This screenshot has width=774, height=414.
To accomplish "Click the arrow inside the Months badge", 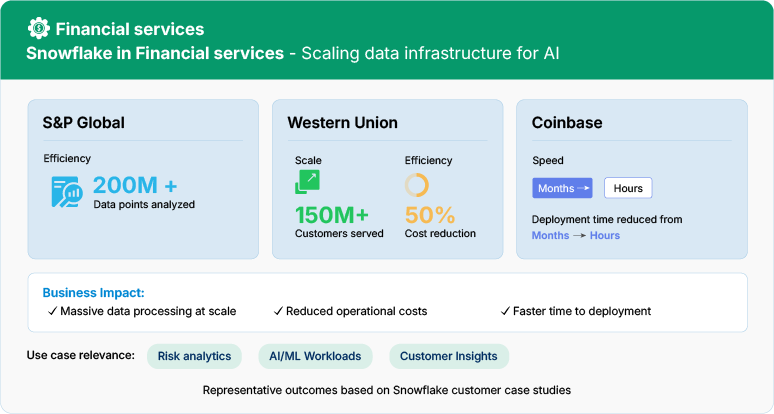I will click(583, 188).
